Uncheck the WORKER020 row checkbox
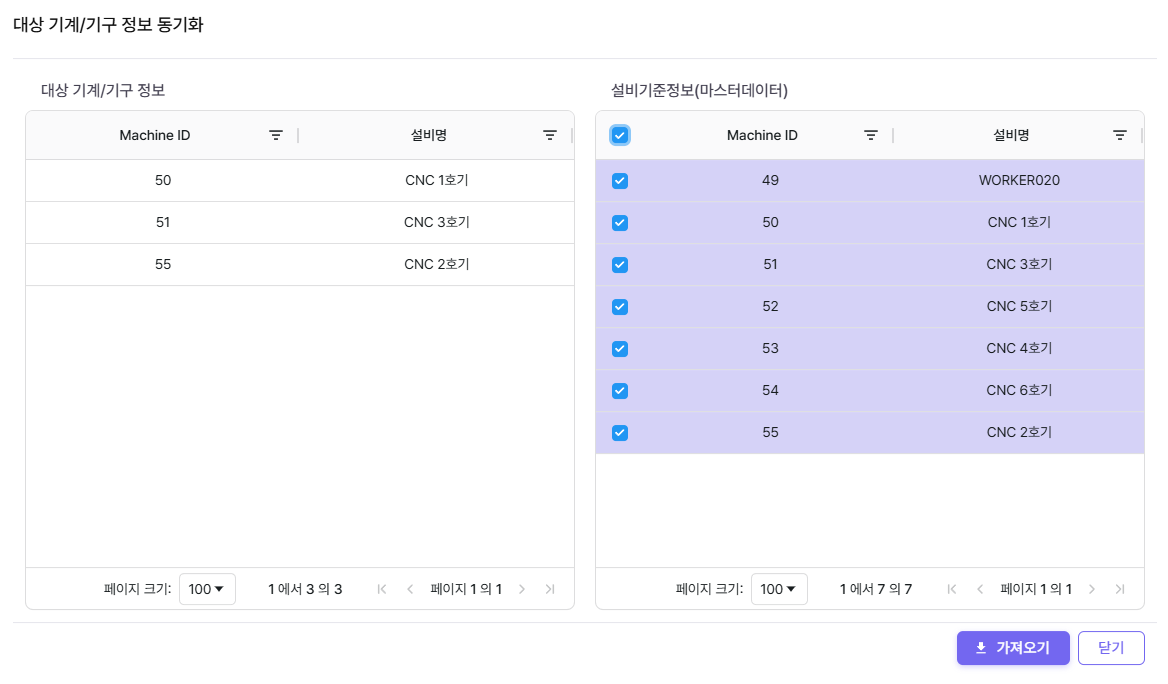The height and width of the screenshot is (684, 1168). click(x=620, y=181)
